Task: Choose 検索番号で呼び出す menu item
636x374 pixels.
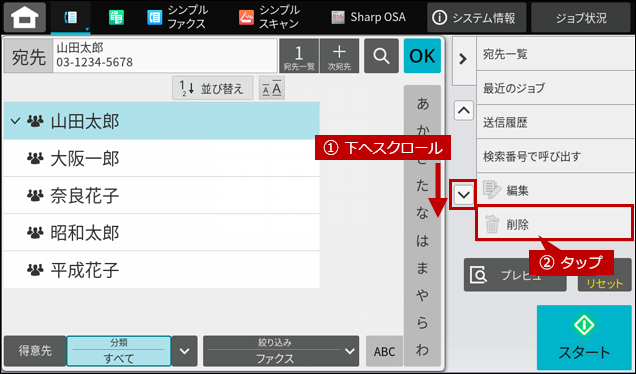Action: [555, 156]
